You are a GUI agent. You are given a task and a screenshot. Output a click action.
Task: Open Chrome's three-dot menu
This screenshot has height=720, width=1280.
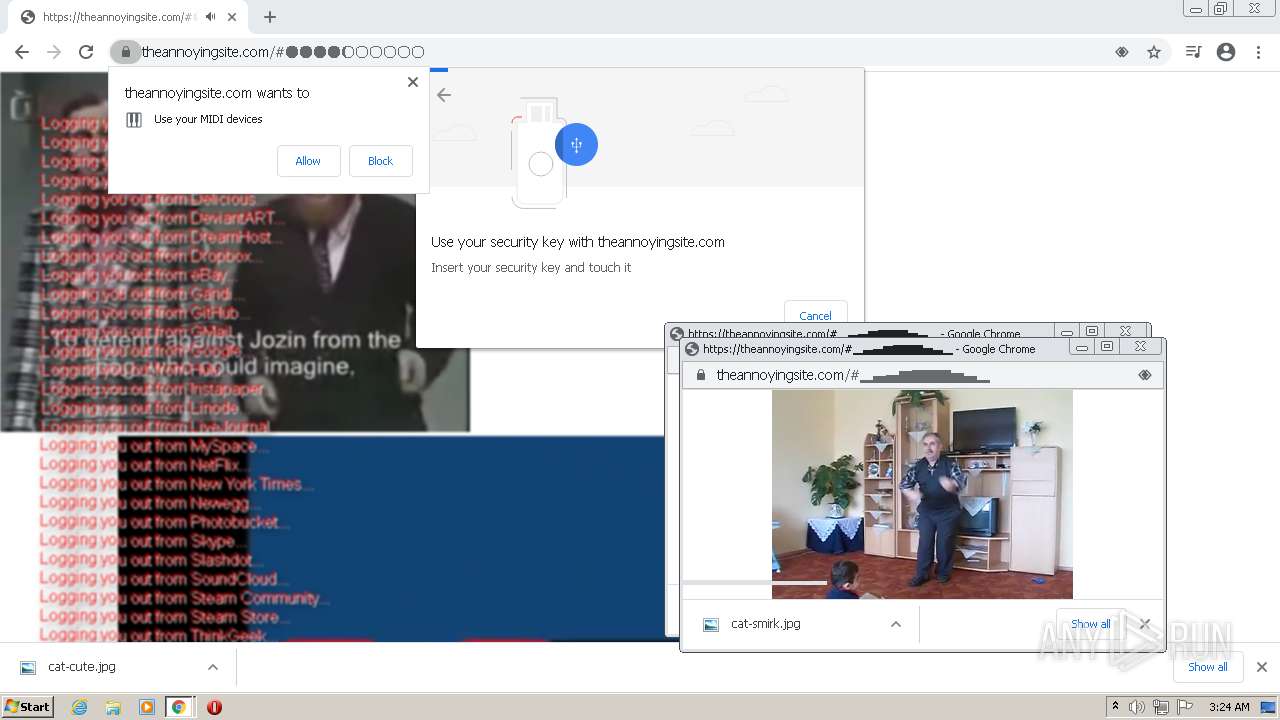point(1259,52)
